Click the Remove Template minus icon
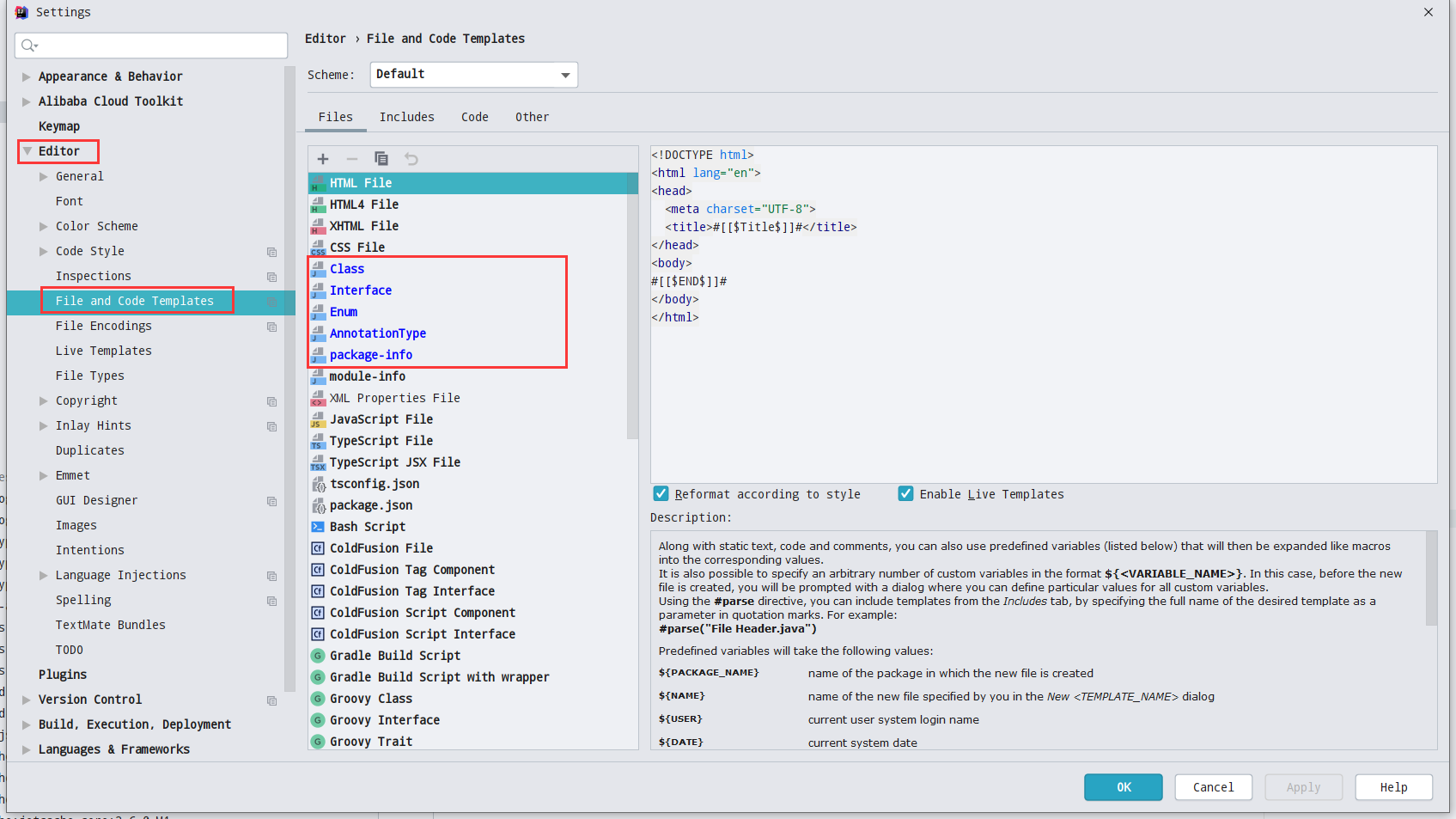This screenshot has width=1456, height=819. click(x=352, y=159)
